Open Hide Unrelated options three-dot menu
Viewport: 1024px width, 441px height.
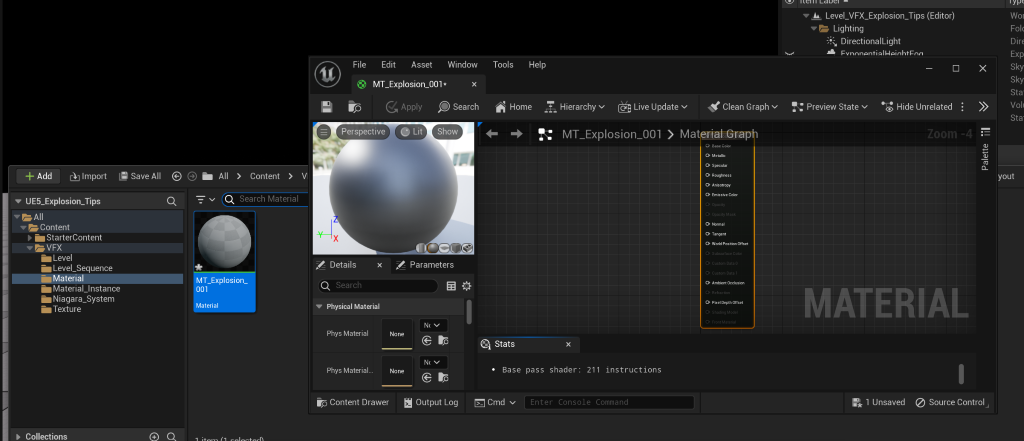click(963, 106)
